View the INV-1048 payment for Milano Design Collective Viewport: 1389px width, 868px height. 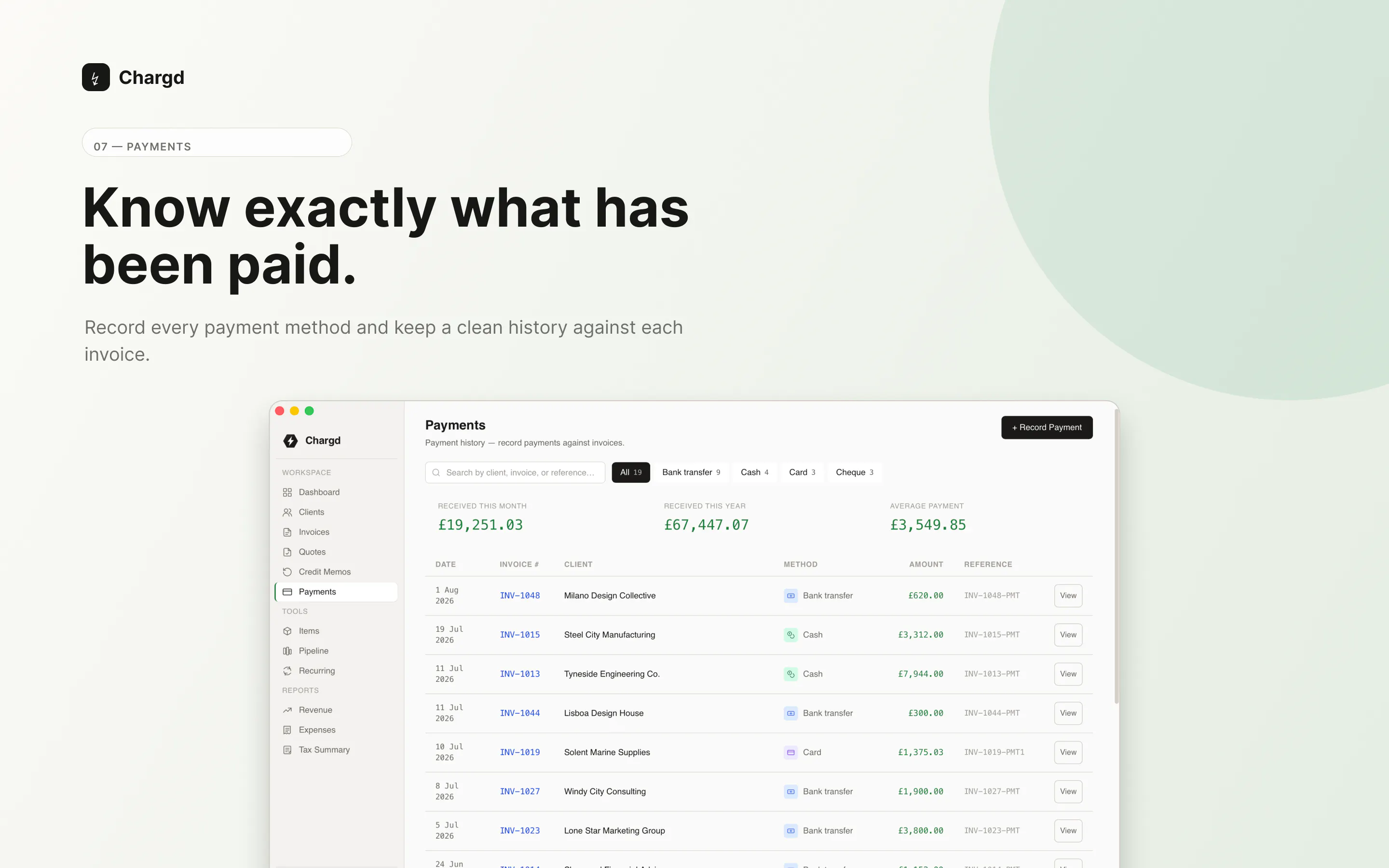[1068, 596]
